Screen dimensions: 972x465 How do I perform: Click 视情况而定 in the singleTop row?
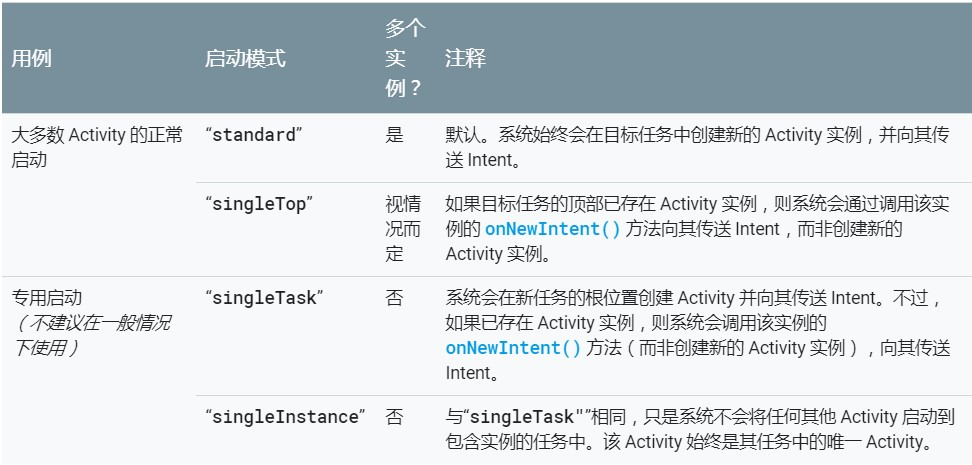coord(397,229)
